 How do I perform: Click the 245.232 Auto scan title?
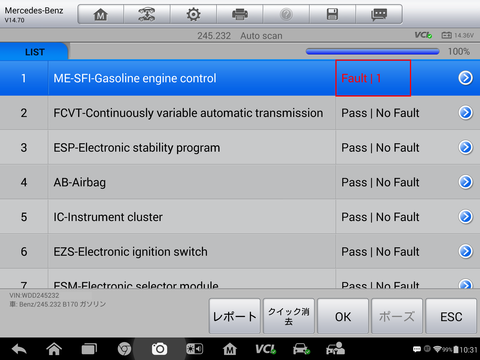[x=240, y=36]
